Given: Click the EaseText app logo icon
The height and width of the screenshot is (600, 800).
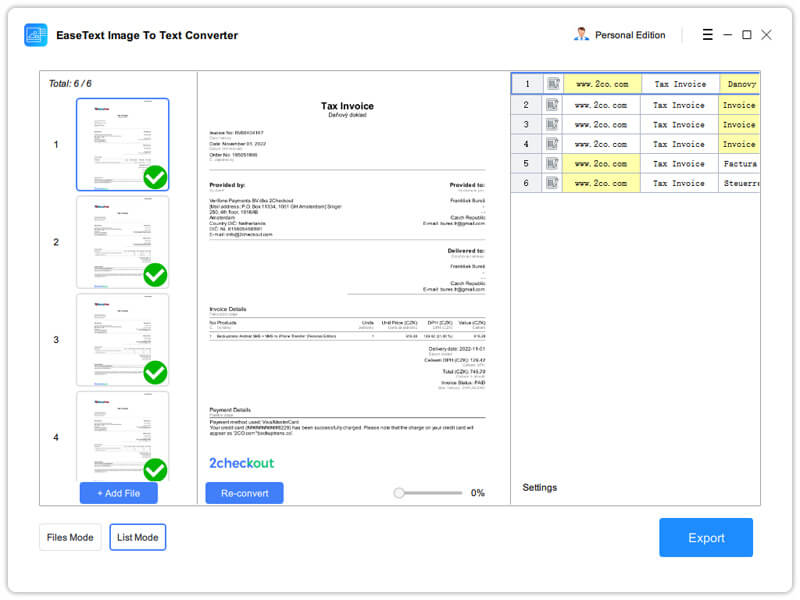Looking at the screenshot, I should [x=36, y=35].
